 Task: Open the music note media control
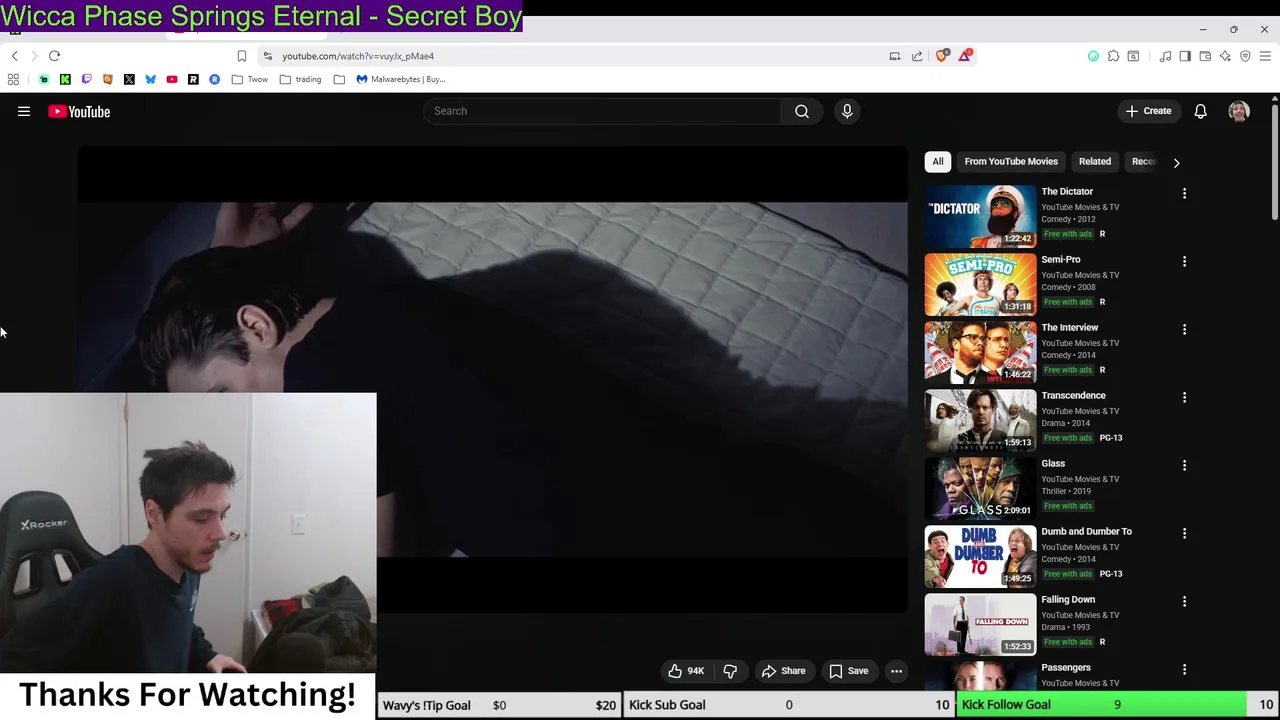click(1165, 56)
